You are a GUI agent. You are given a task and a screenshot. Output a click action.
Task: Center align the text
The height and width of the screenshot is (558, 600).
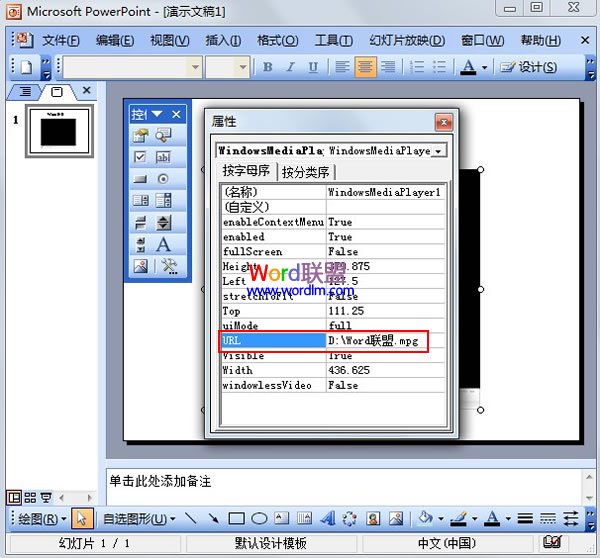(x=365, y=67)
